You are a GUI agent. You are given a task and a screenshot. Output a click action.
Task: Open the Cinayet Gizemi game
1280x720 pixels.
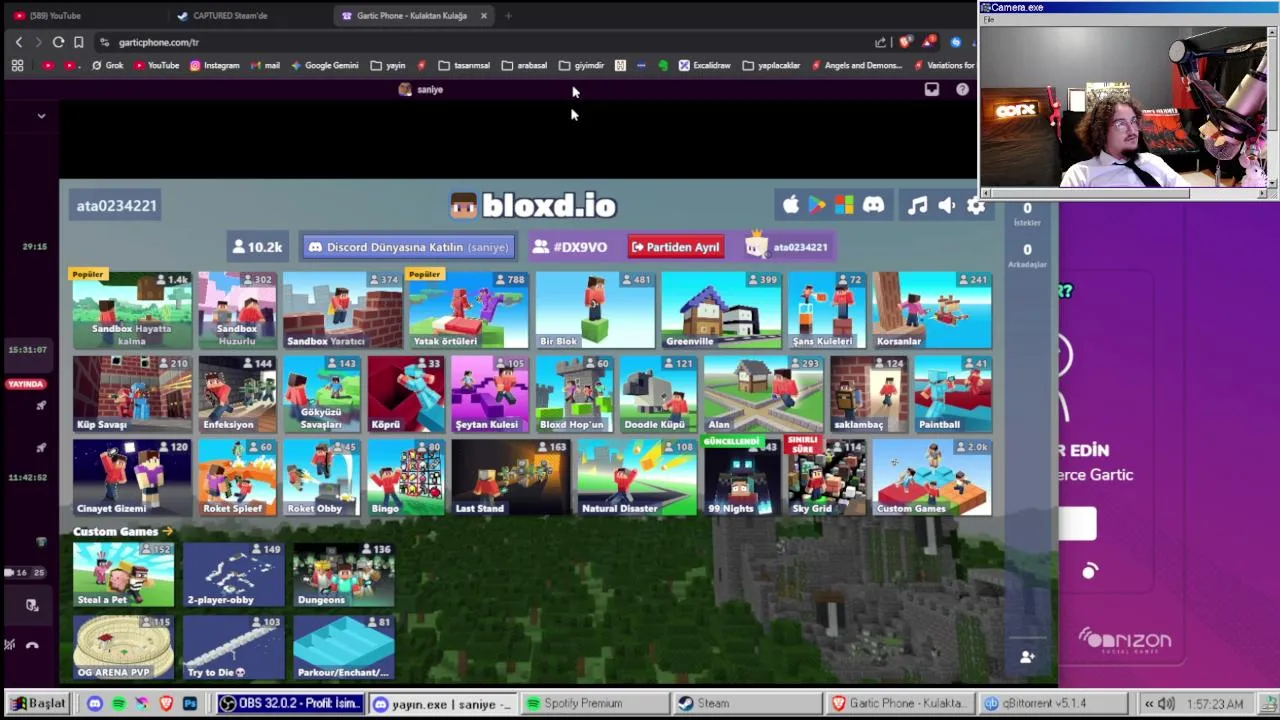pos(132,477)
